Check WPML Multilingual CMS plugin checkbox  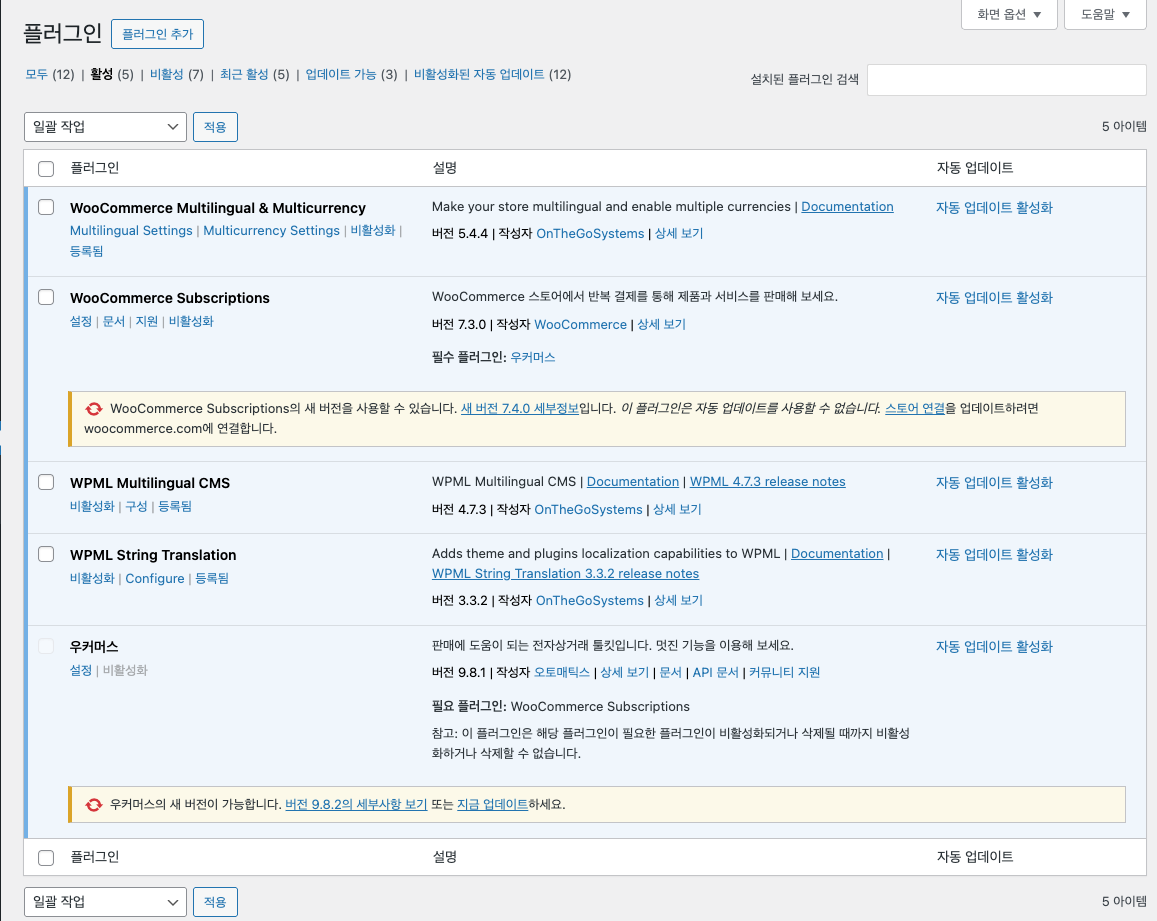click(x=46, y=482)
